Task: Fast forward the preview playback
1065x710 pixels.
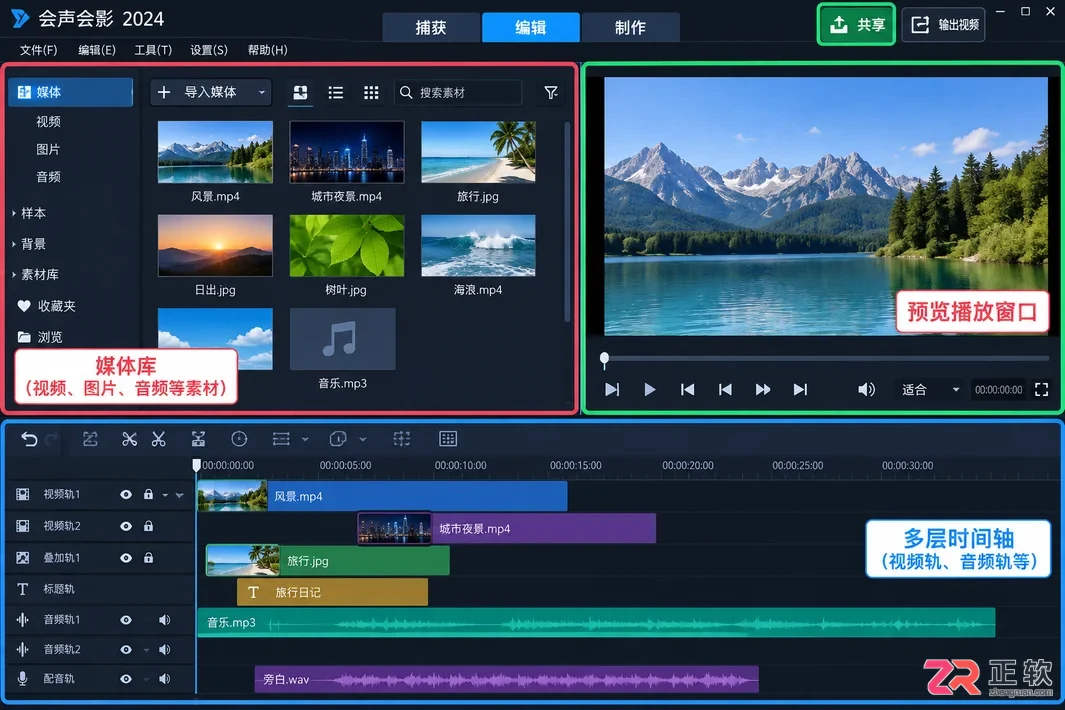Action: pos(763,389)
